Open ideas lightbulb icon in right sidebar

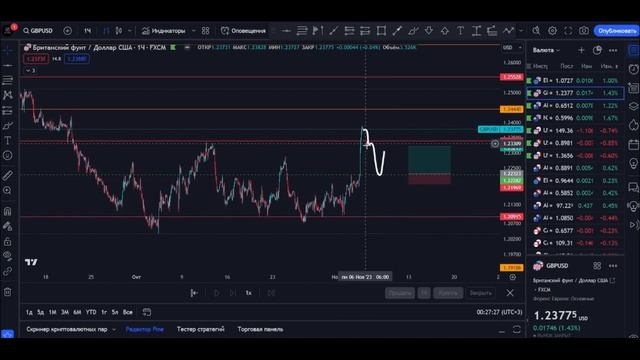point(633,164)
